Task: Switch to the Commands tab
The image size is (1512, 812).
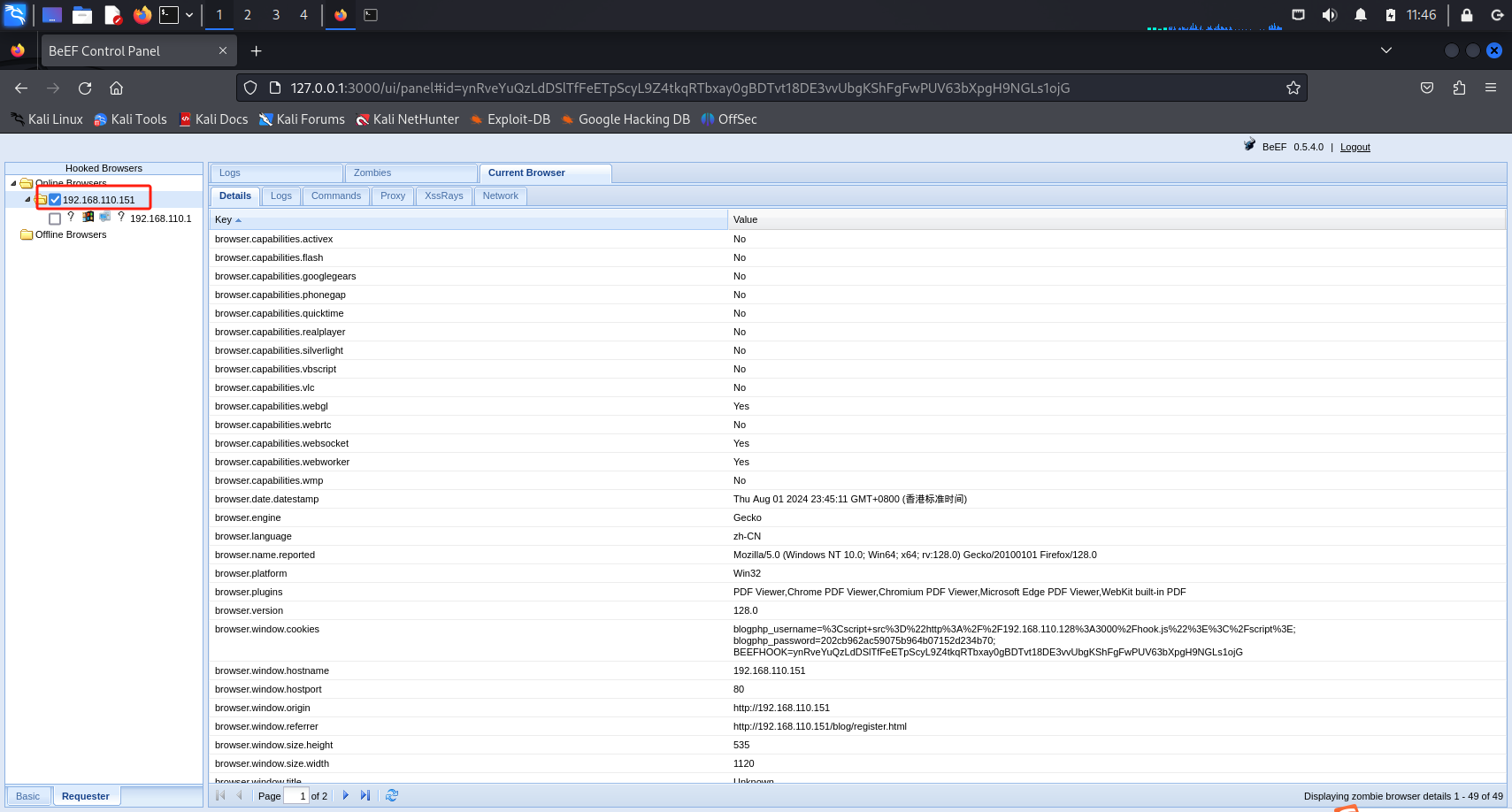Action: [x=335, y=195]
